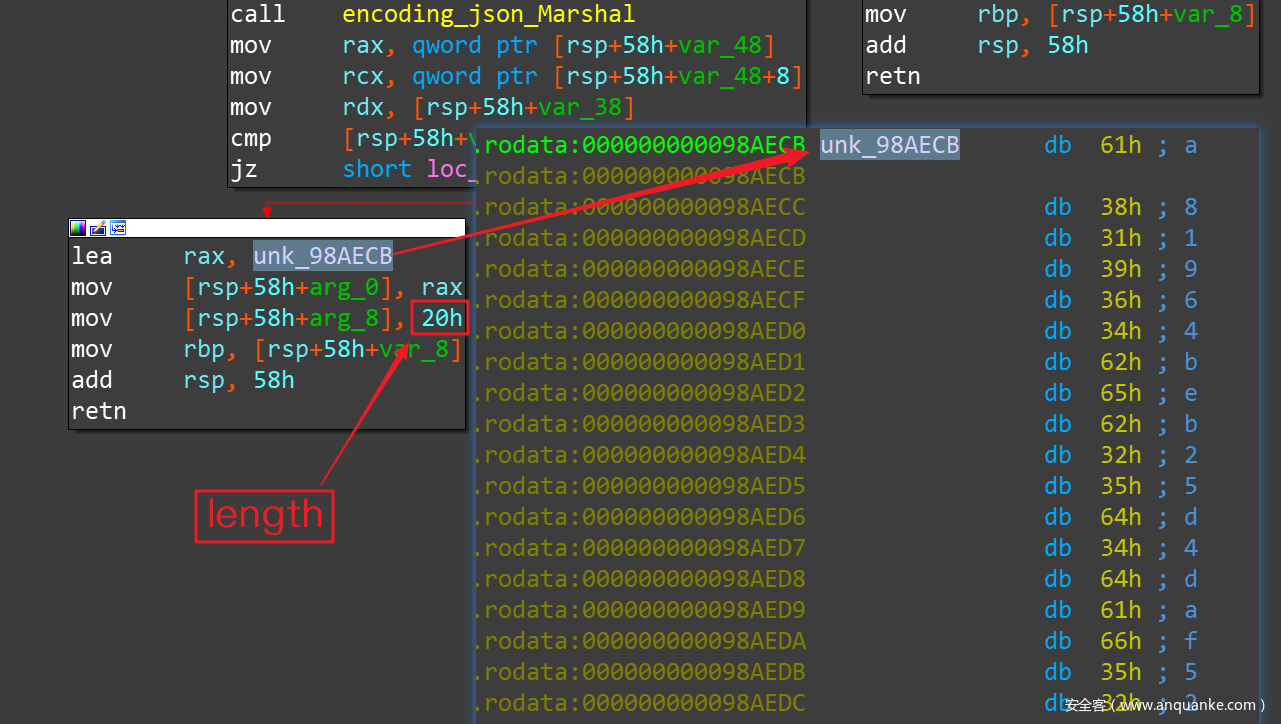
Task: Click the node color icon in the lea node header
Action: point(78,228)
